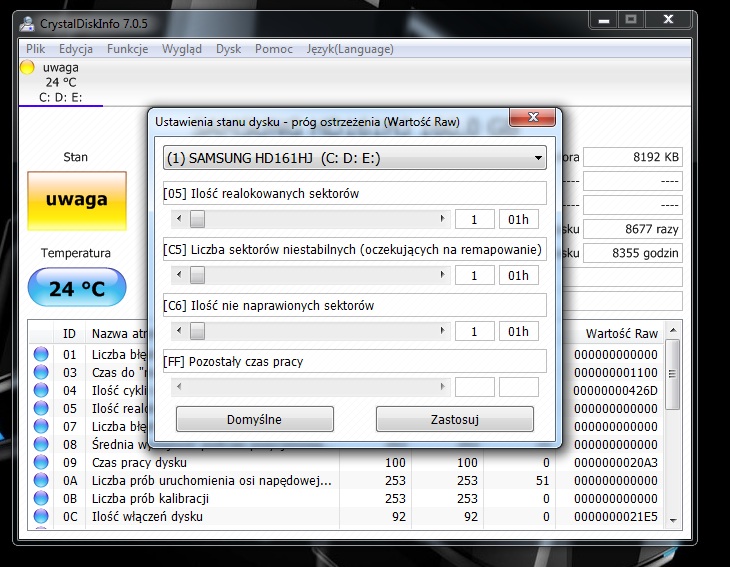
Task: Click the [C6] decimal value field
Action: click(474, 331)
